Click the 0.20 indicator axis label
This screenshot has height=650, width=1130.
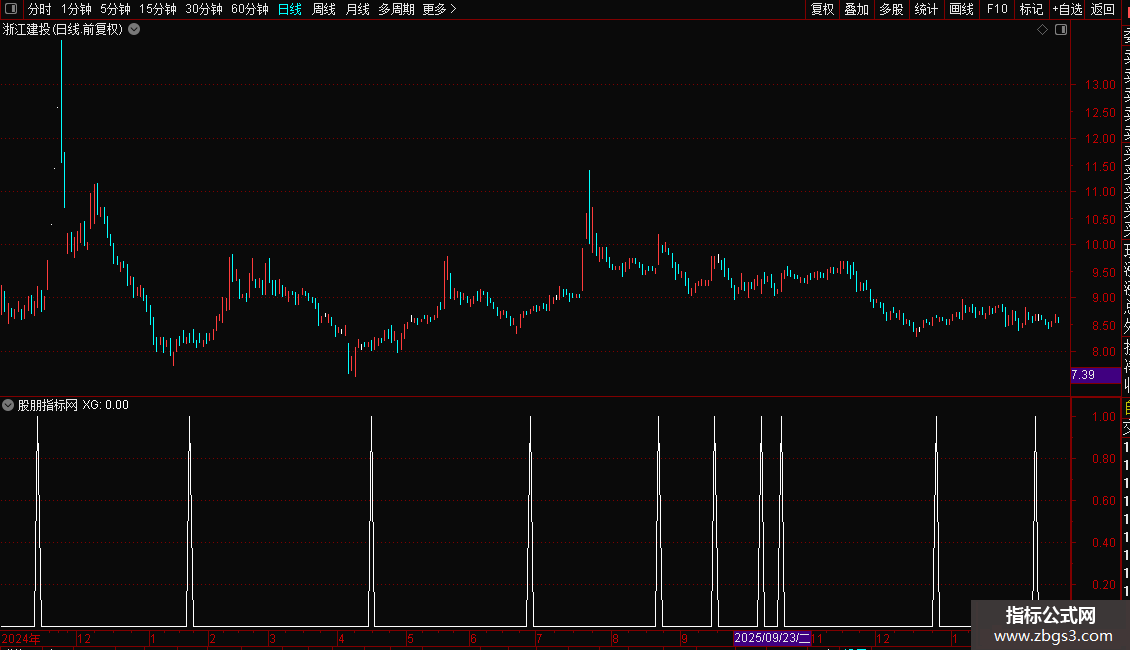[x=1103, y=584]
